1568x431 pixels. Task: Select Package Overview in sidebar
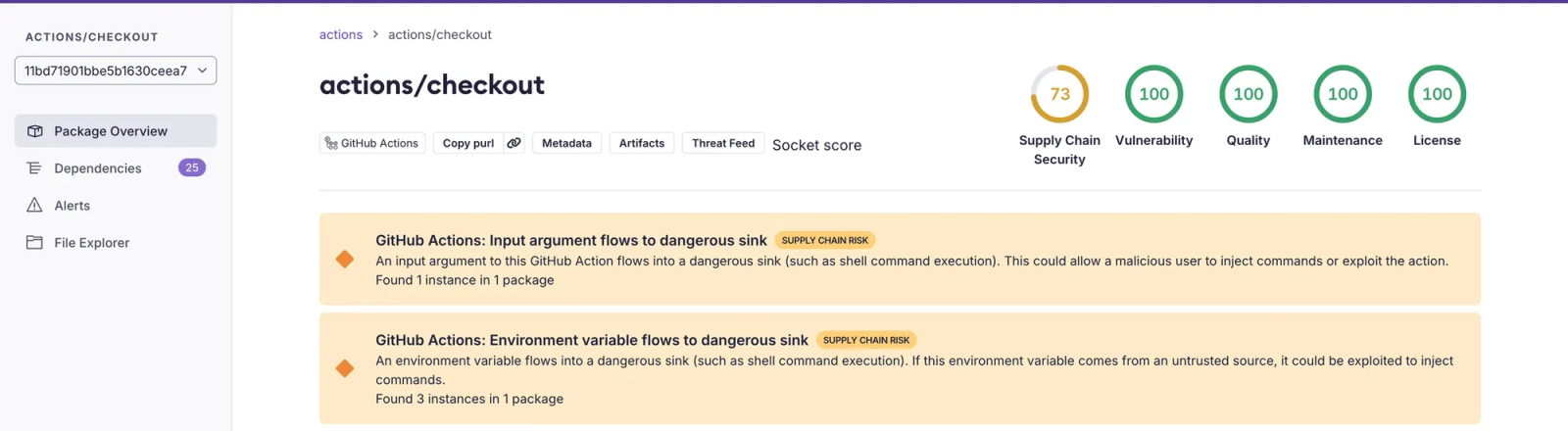(x=116, y=131)
